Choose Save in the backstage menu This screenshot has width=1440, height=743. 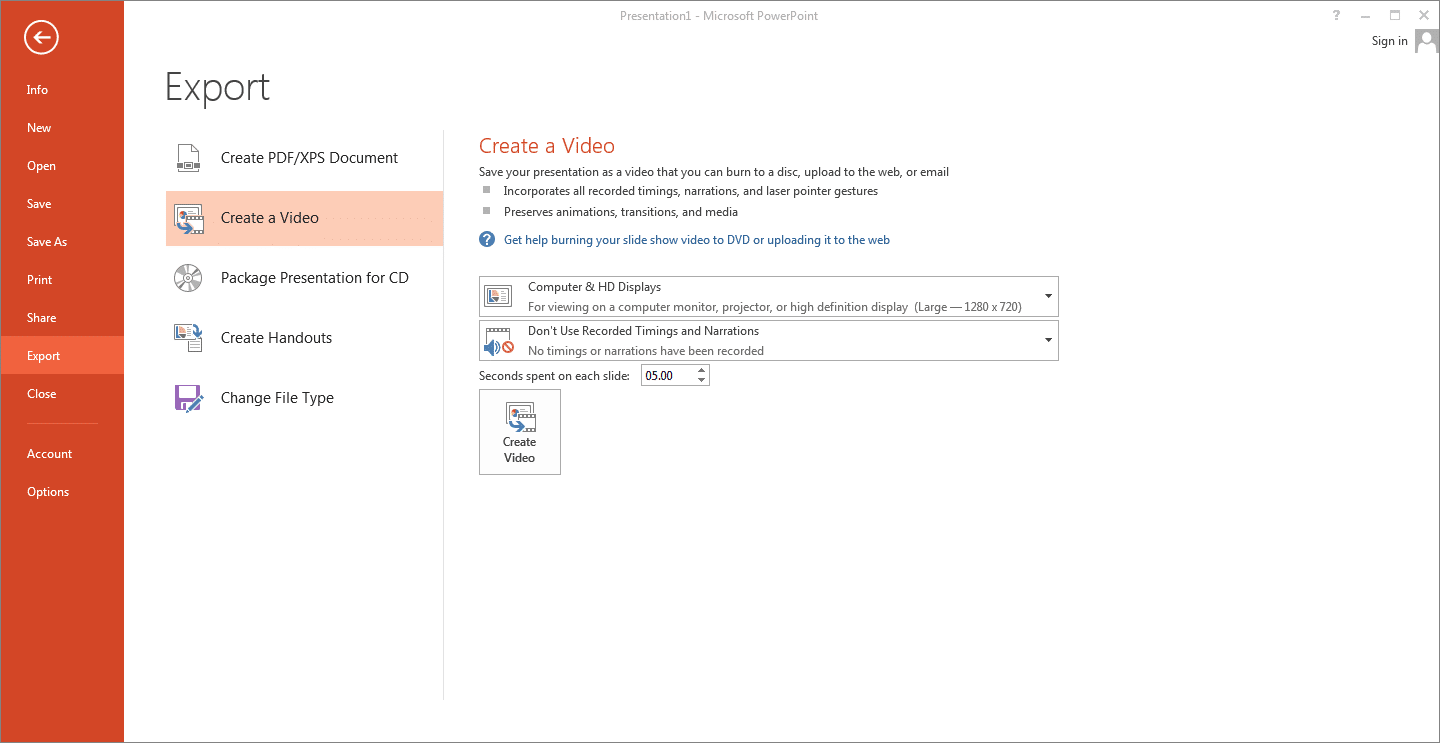62,204
